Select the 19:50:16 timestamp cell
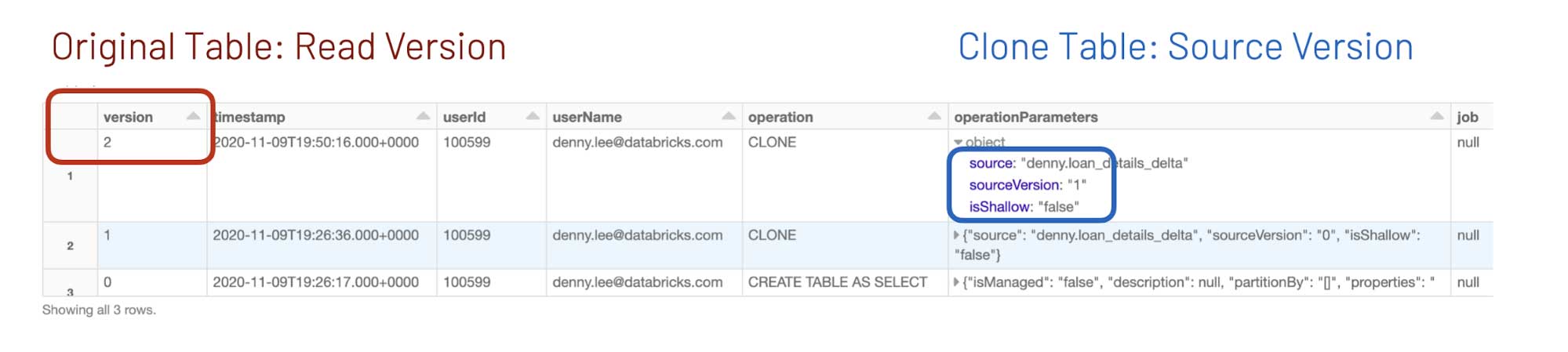 point(315,143)
